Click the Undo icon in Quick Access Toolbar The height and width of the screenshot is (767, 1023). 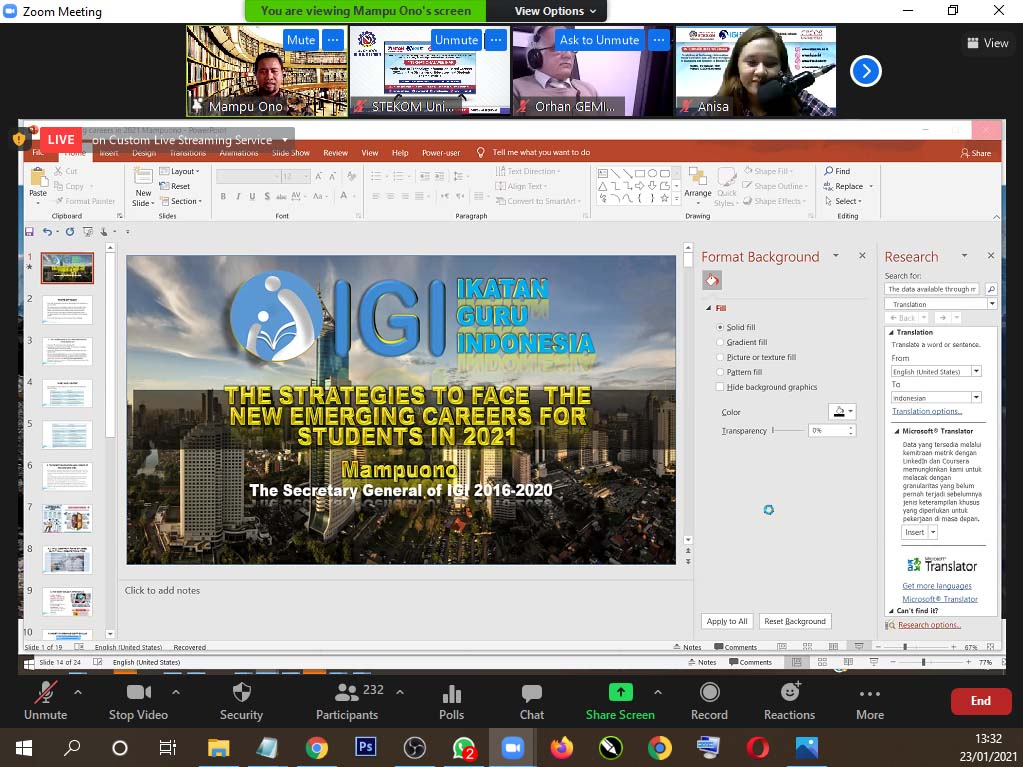tap(47, 232)
